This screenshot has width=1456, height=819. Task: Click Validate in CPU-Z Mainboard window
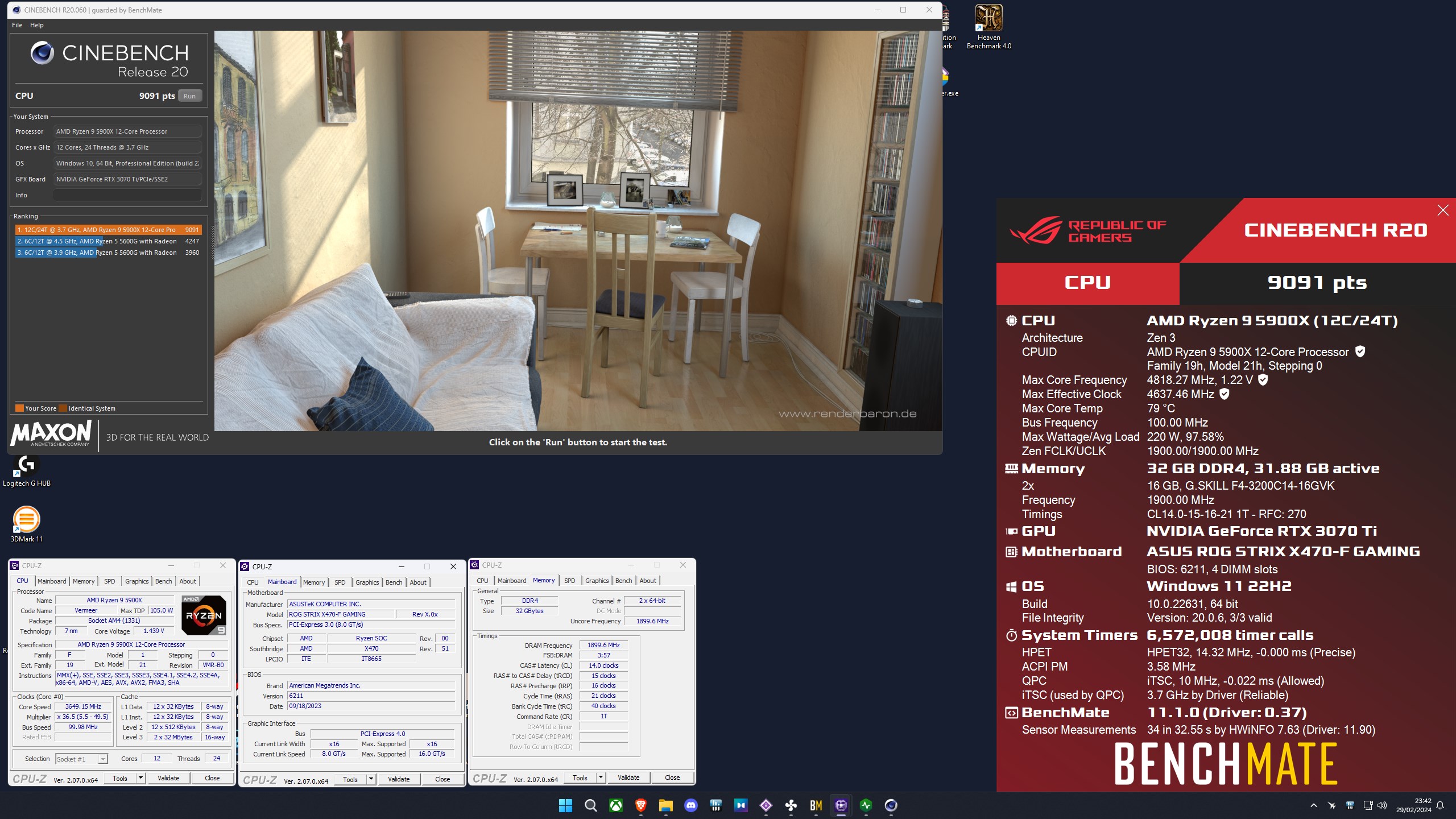(x=399, y=779)
